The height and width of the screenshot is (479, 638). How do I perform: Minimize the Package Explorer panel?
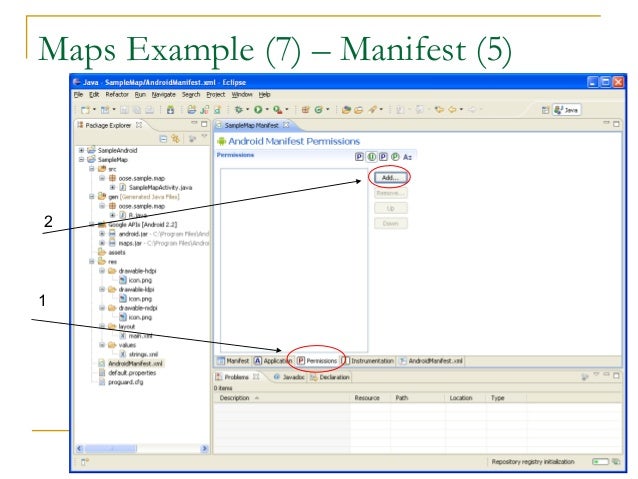pyautogui.click(x=194, y=123)
